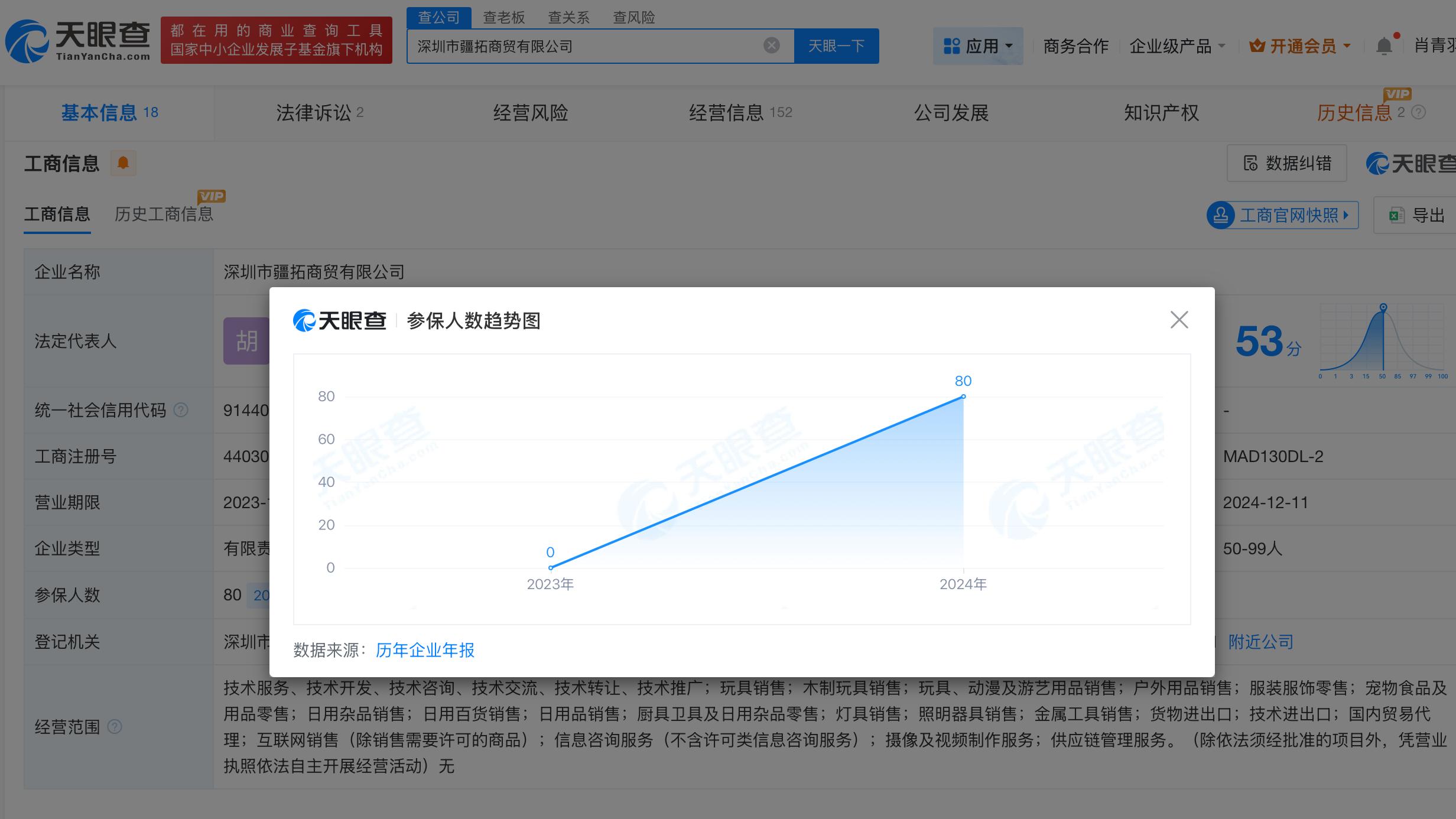
Task: Expand the 应用 dropdown menu
Action: pyautogui.click(x=978, y=46)
